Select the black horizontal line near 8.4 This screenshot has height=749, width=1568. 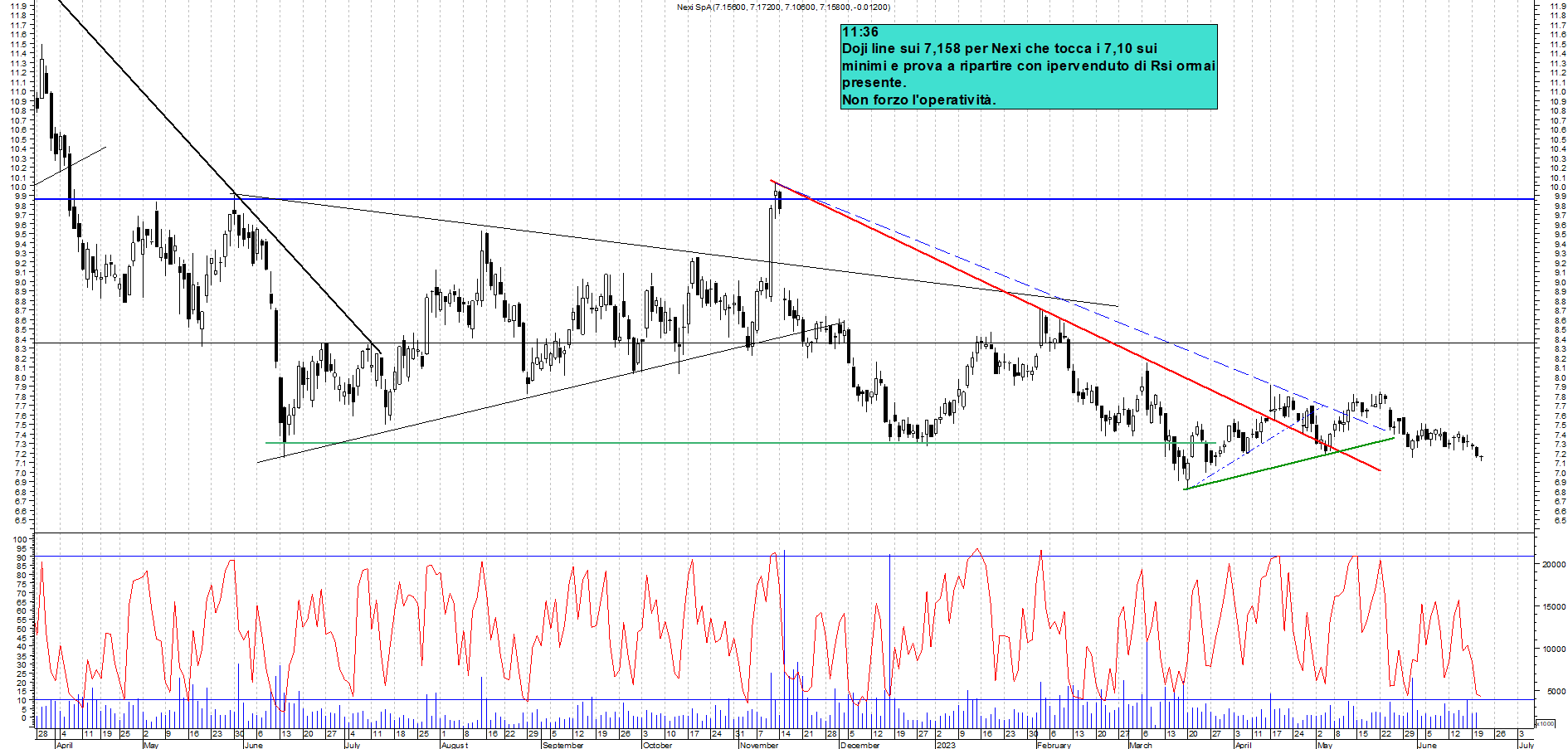point(784,343)
